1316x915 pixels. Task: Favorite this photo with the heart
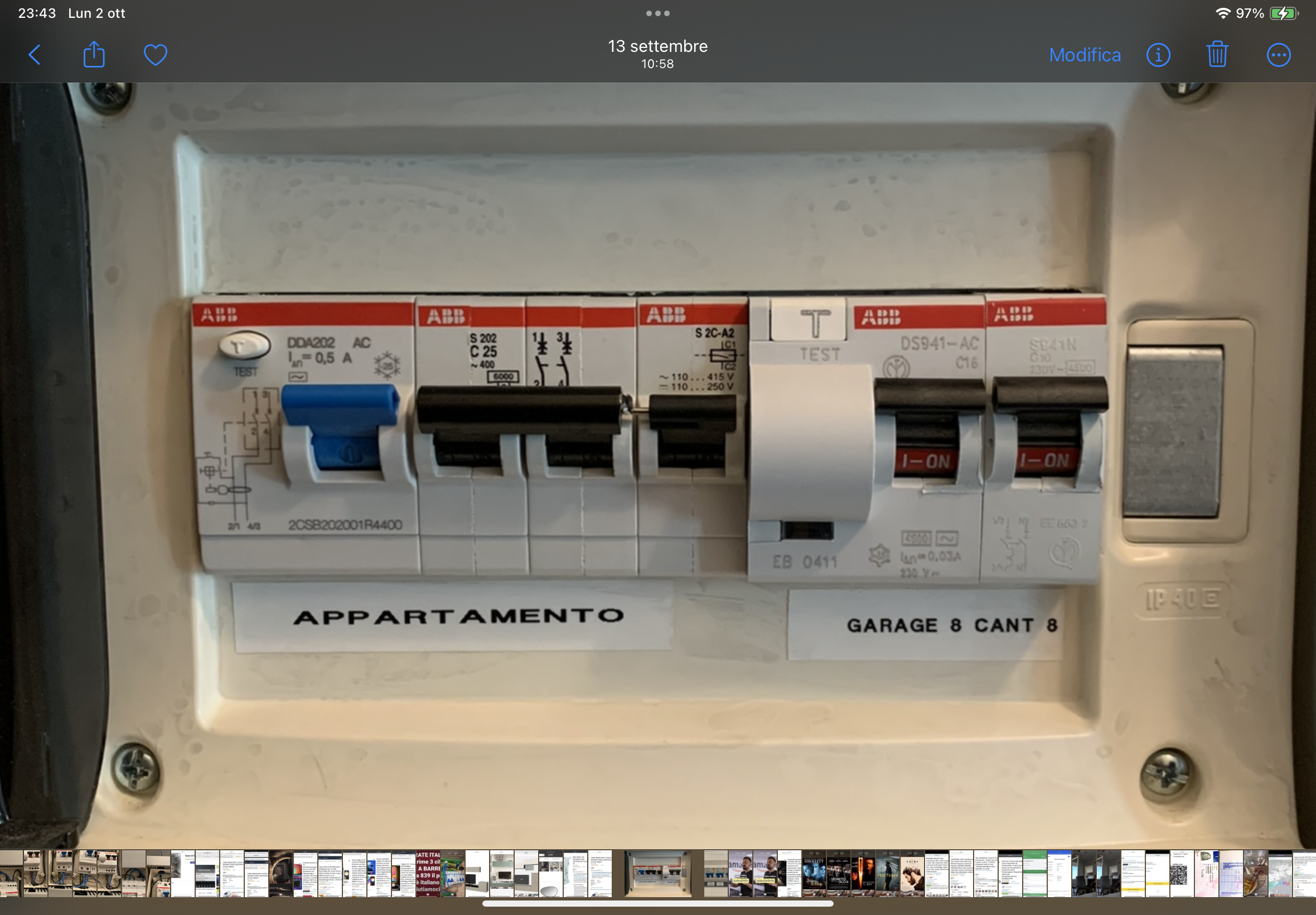(x=155, y=55)
